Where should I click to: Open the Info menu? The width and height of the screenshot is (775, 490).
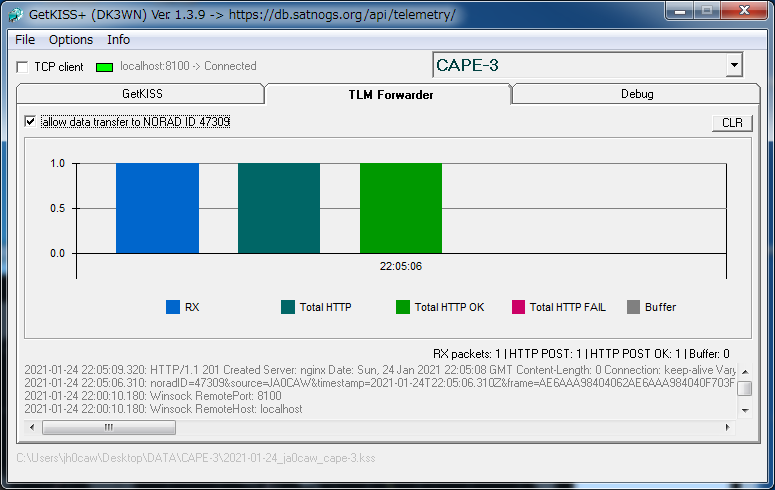(x=119, y=40)
